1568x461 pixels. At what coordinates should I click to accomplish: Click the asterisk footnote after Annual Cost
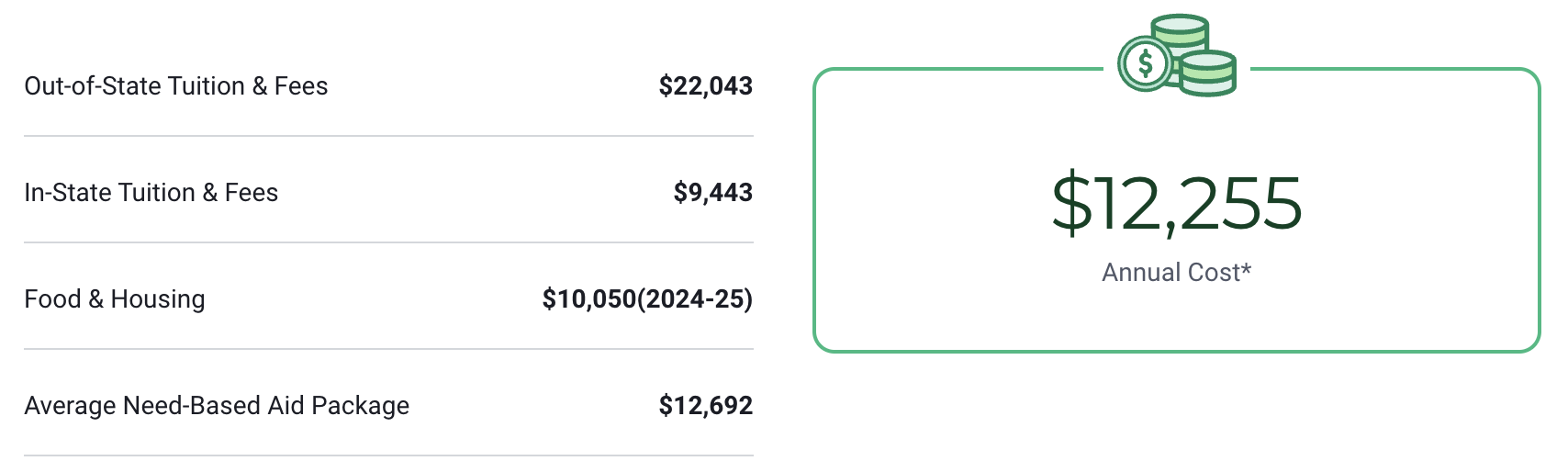pos(1247,268)
